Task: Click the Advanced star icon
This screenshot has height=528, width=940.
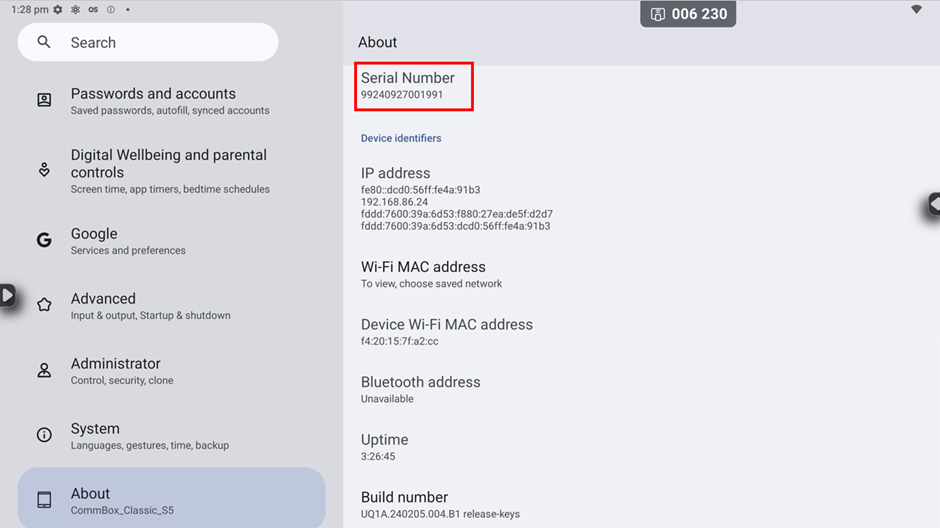Action: pyautogui.click(x=44, y=305)
